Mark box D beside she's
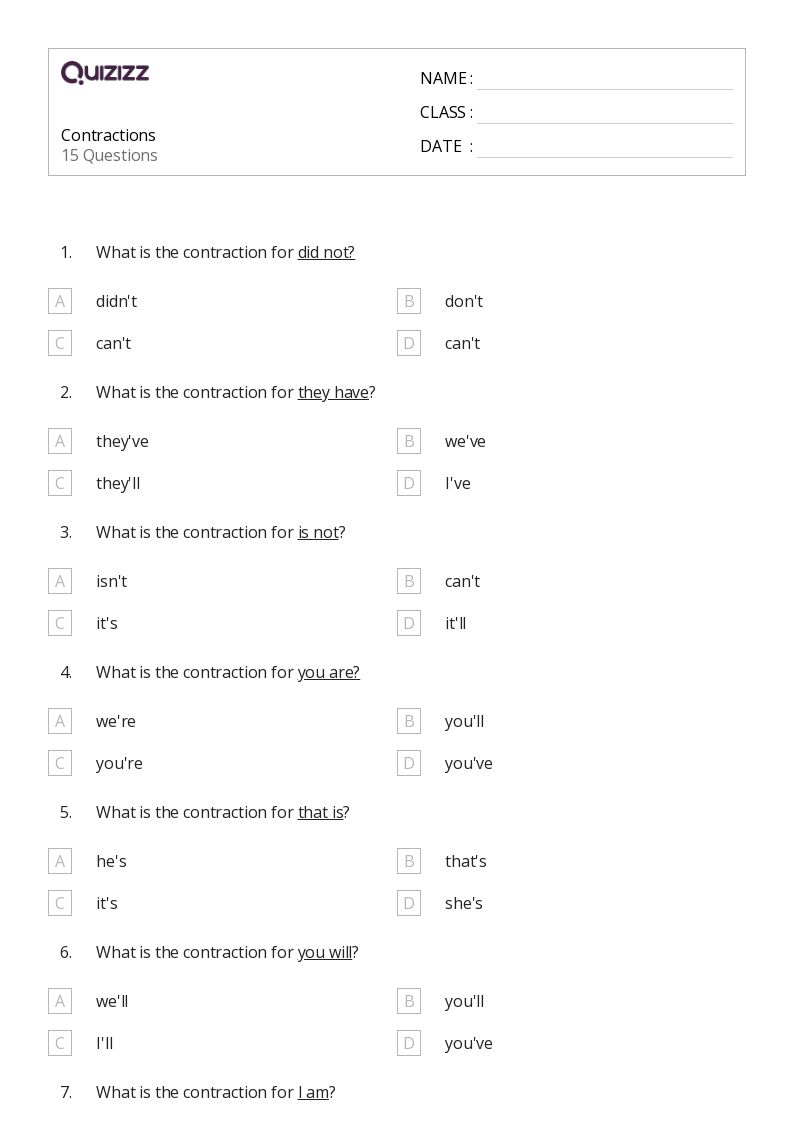Viewport: 794px width, 1123px height. coord(409,903)
